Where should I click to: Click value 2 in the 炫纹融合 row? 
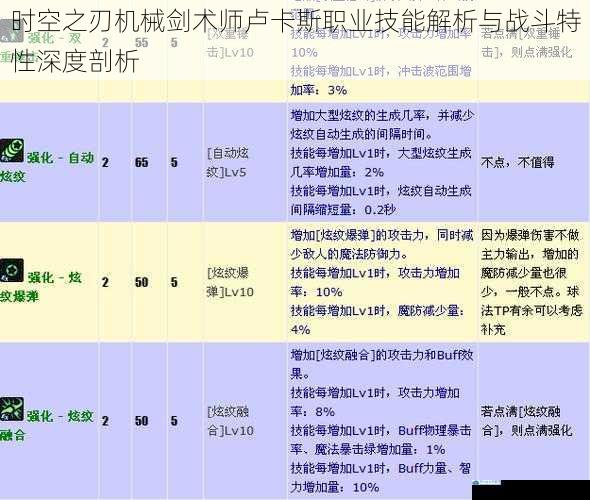(105, 421)
